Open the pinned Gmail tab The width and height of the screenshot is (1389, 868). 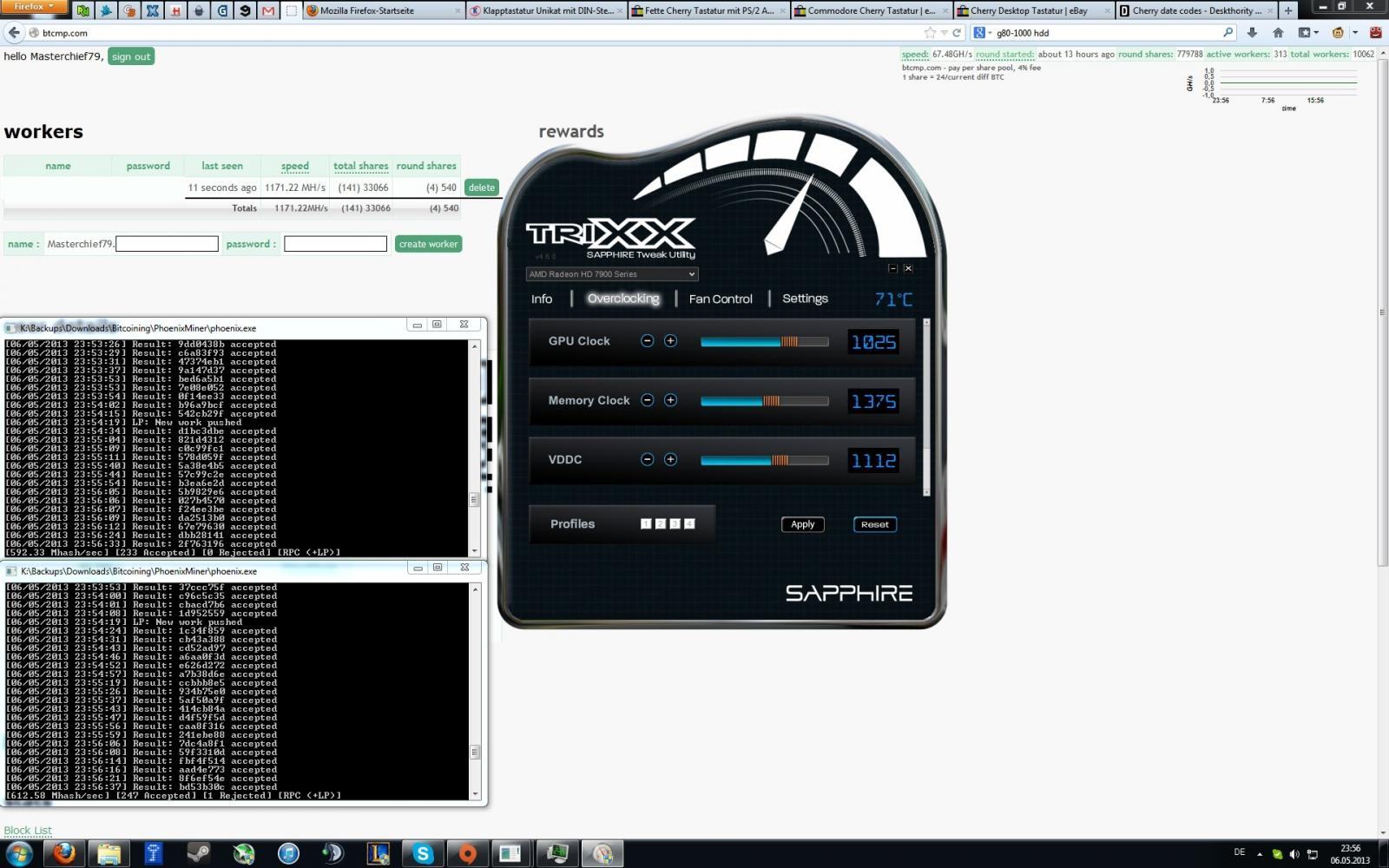tap(268, 10)
